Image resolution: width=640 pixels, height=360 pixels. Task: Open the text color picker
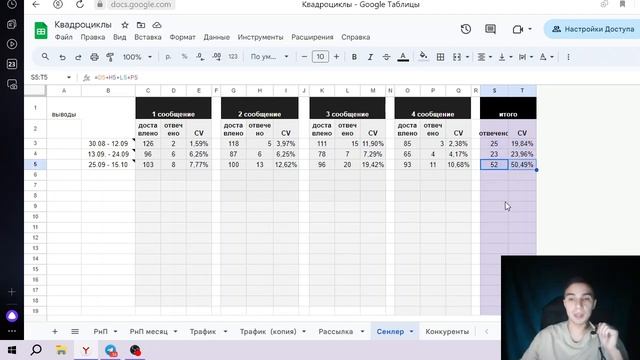403,57
